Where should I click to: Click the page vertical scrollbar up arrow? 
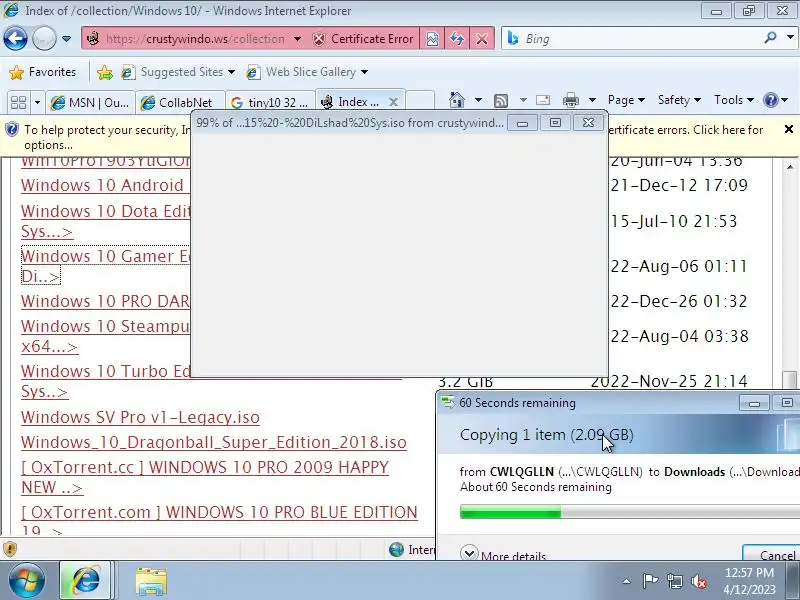point(790,166)
